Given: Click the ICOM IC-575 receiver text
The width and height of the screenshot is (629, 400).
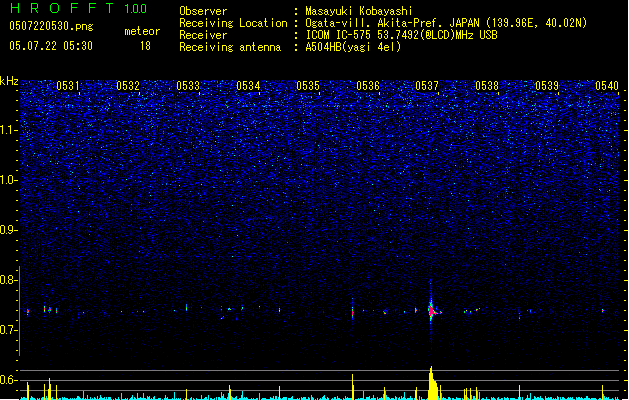Looking at the screenshot, I should coord(402,35).
